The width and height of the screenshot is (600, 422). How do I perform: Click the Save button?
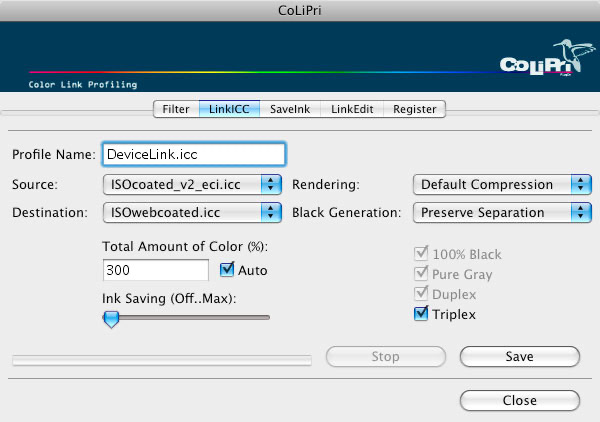[520, 357]
